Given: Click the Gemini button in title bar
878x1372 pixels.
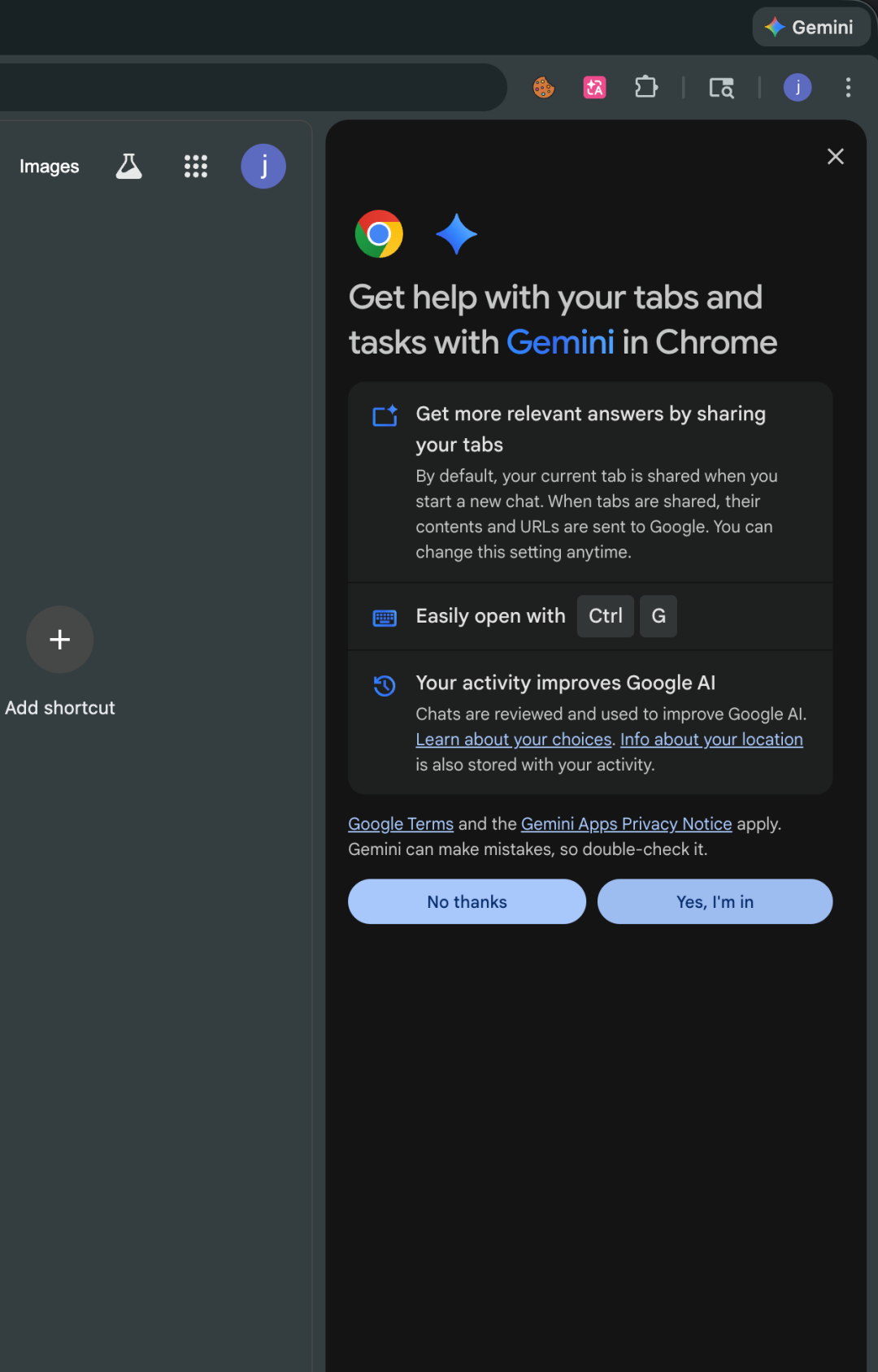Looking at the screenshot, I should (810, 28).
